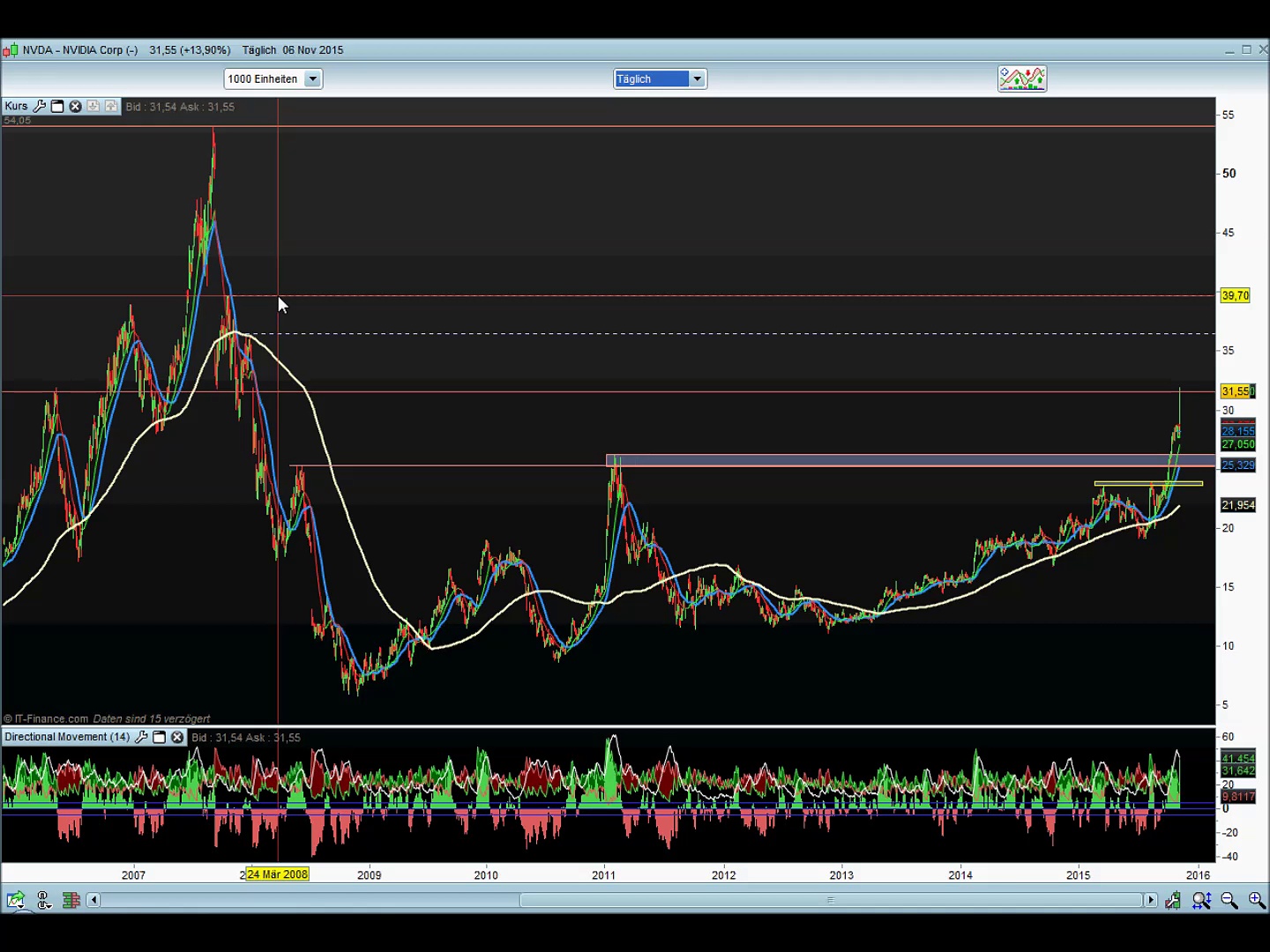Open the indicators chart icon in the top toolbar
This screenshot has height=952, width=1270.
pos(1021,78)
